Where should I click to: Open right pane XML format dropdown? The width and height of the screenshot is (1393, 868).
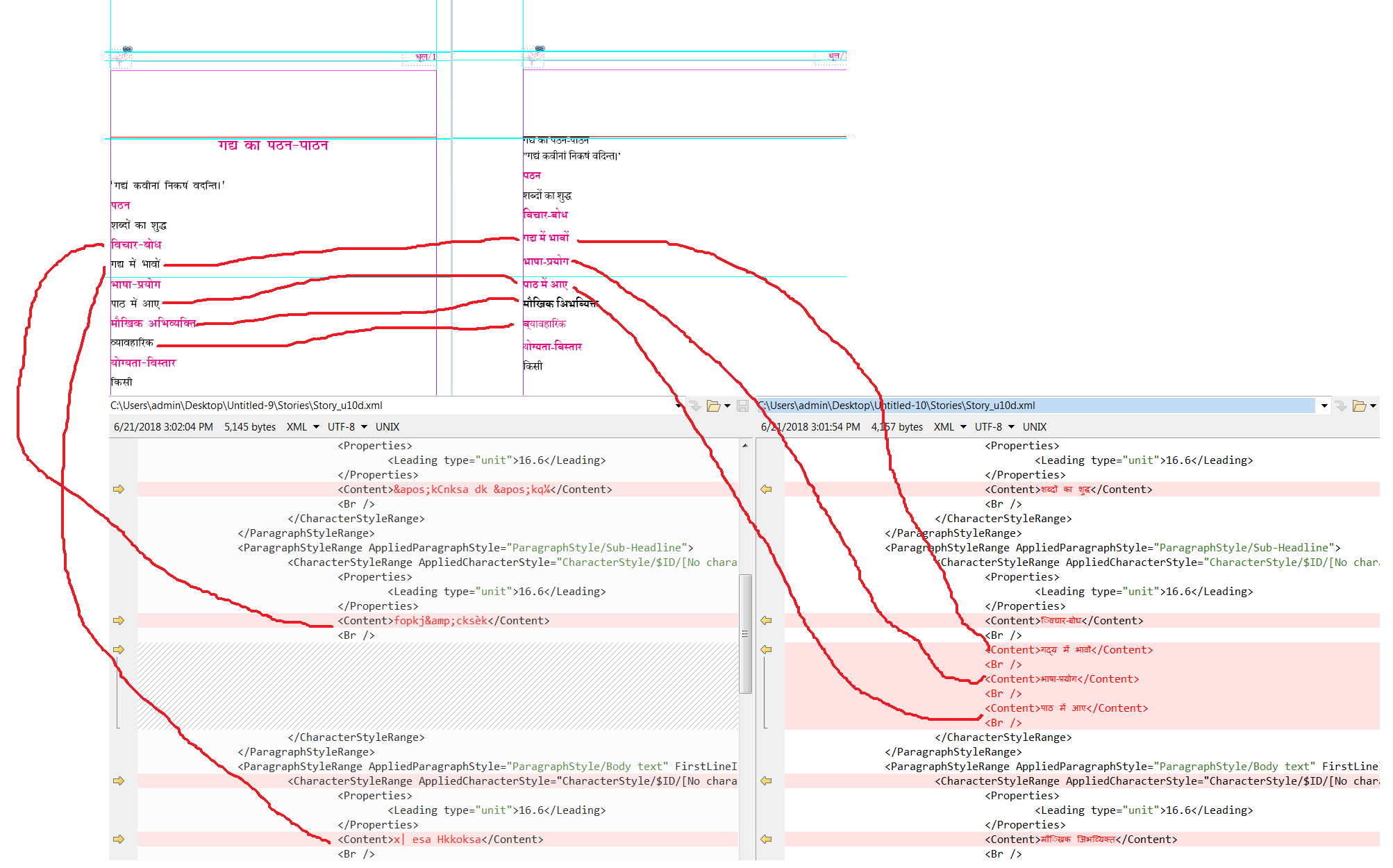pyautogui.click(x=963, y=427)
